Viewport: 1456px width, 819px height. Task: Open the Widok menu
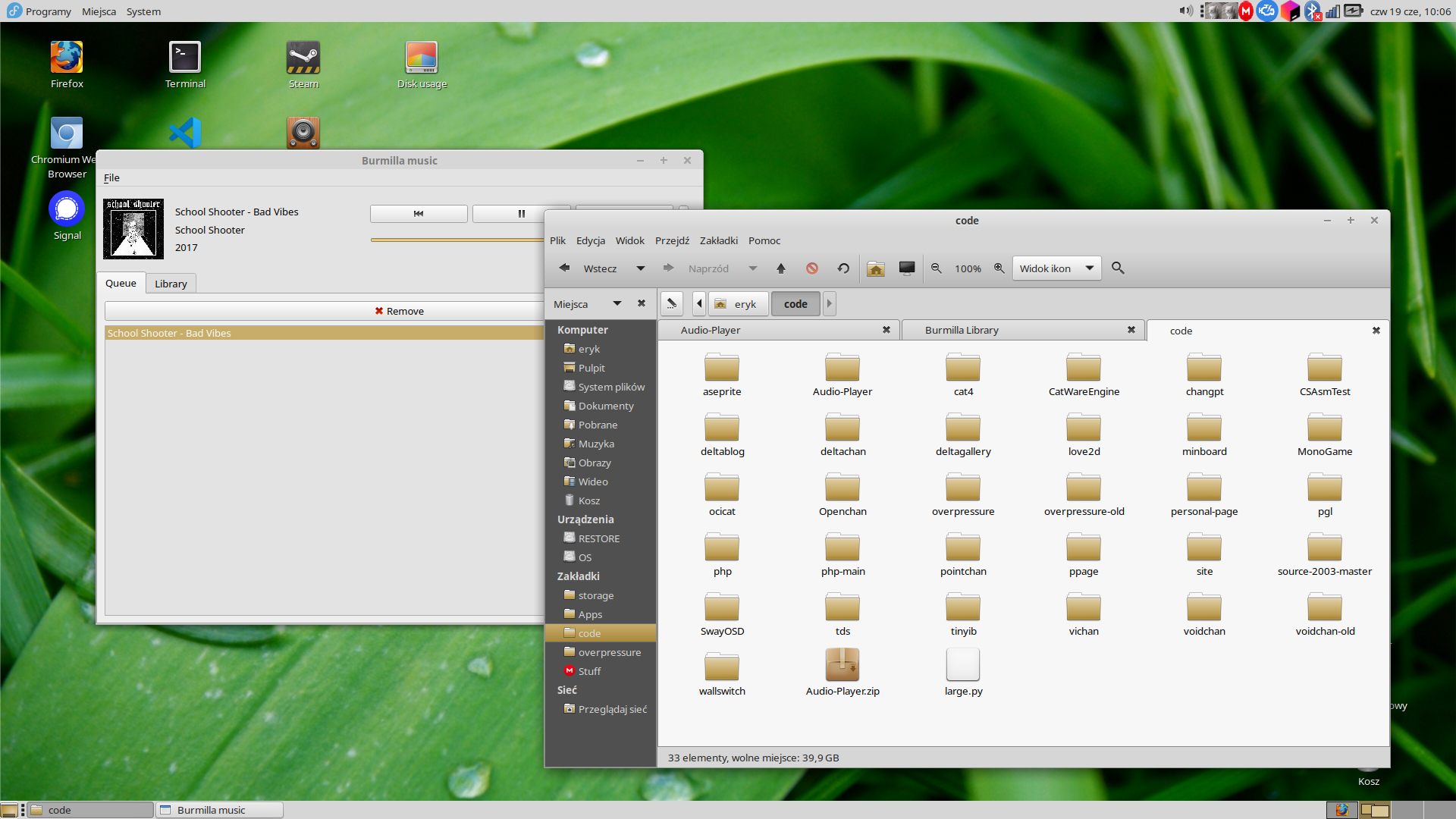point(630,241)
